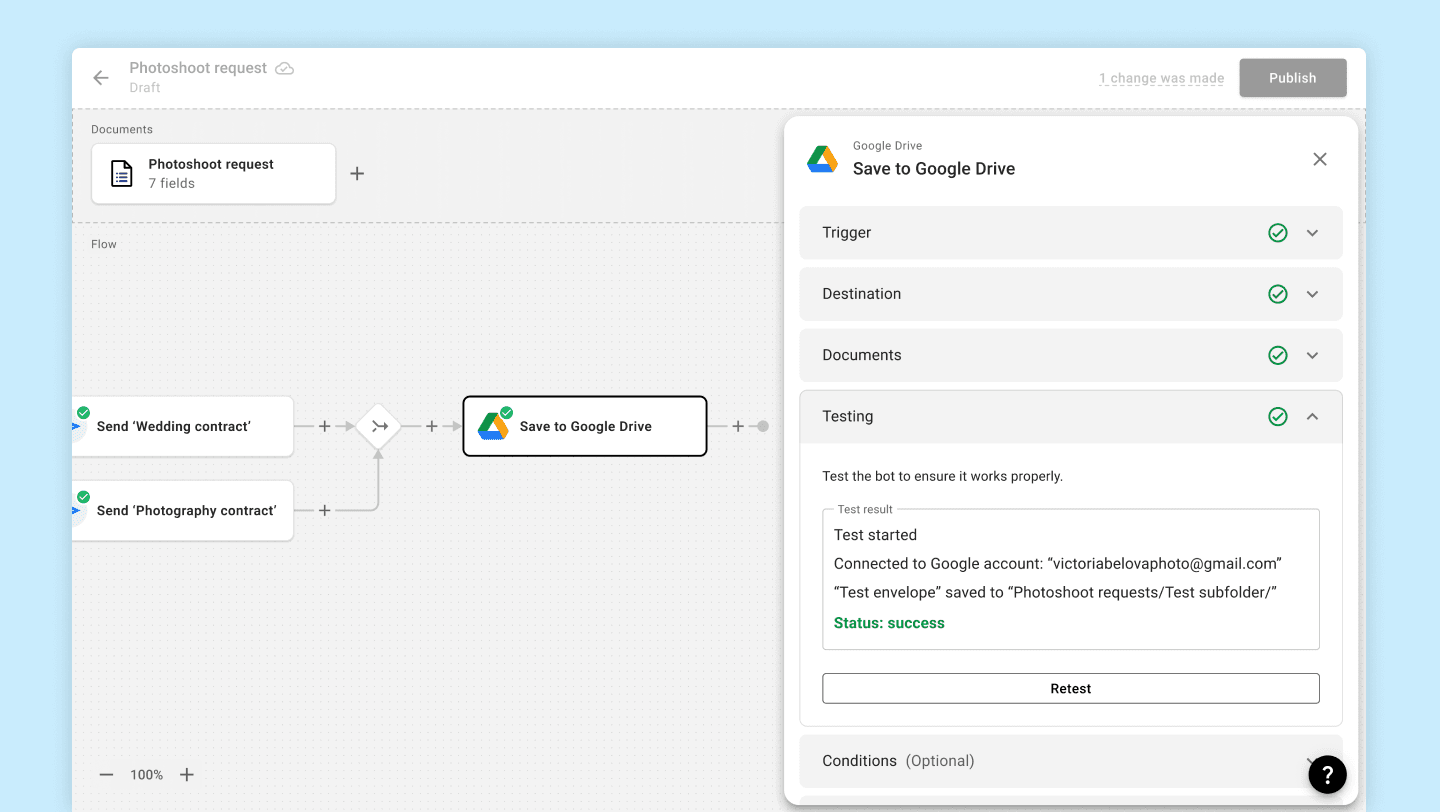This screenshot has width=1440, height=812.
Task: Collapse the Testing section chevron
Action: tap(1313, 416)
